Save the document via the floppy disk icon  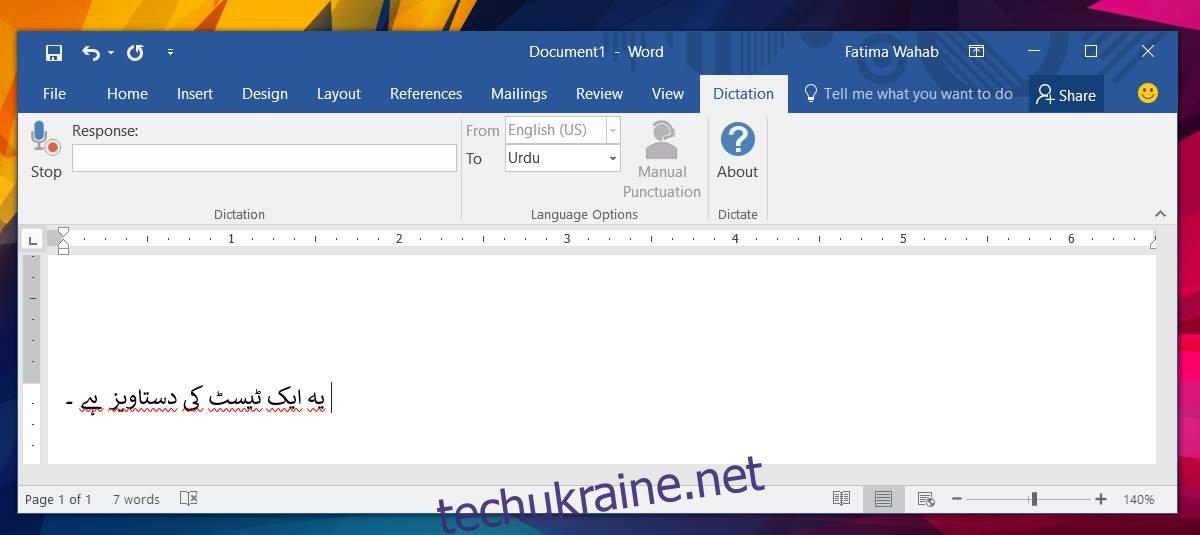(x=54, y=52)
